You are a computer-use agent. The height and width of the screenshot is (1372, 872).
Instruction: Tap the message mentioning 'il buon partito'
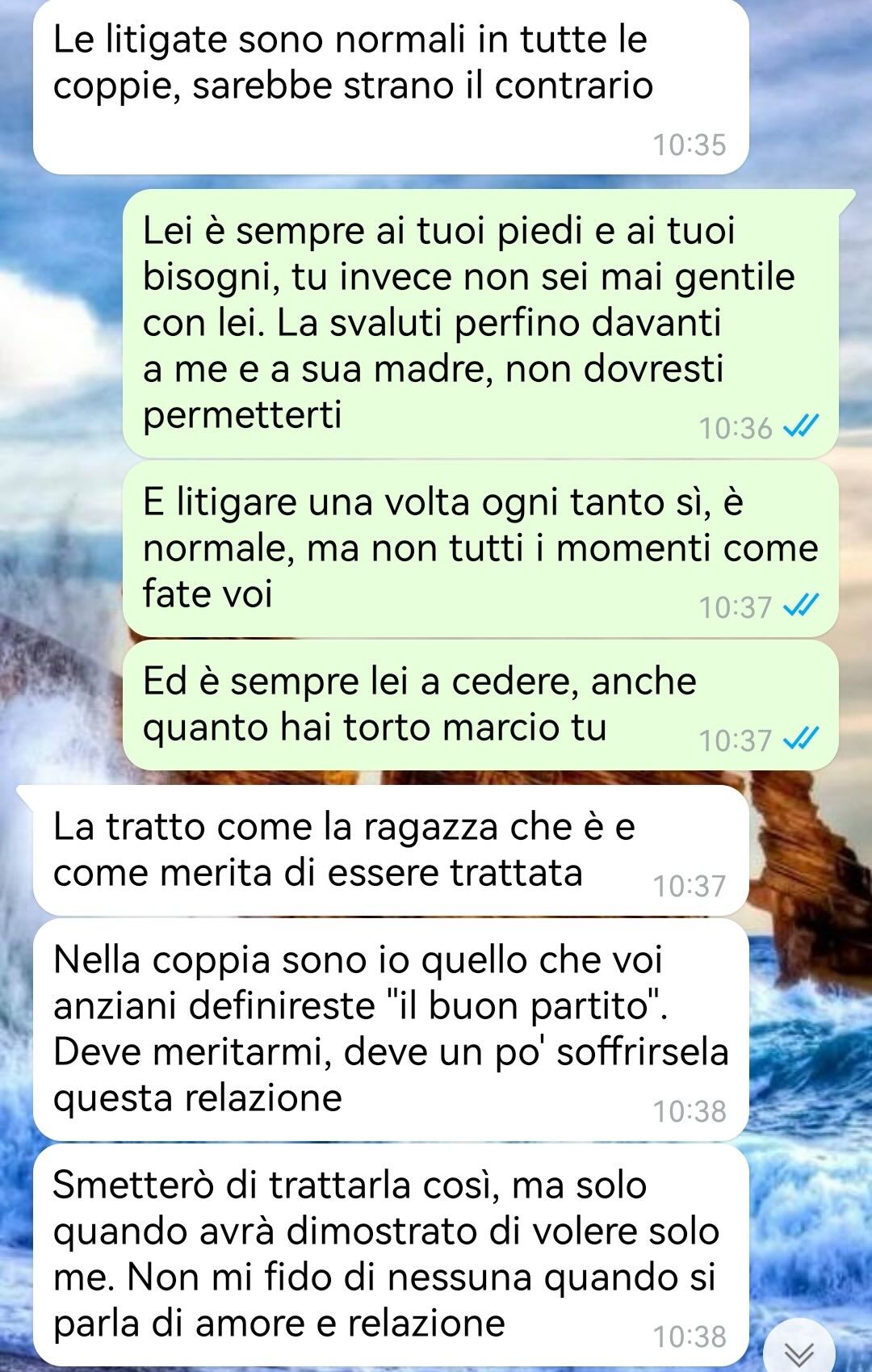pyautogui.click(x=391, y=1030)
